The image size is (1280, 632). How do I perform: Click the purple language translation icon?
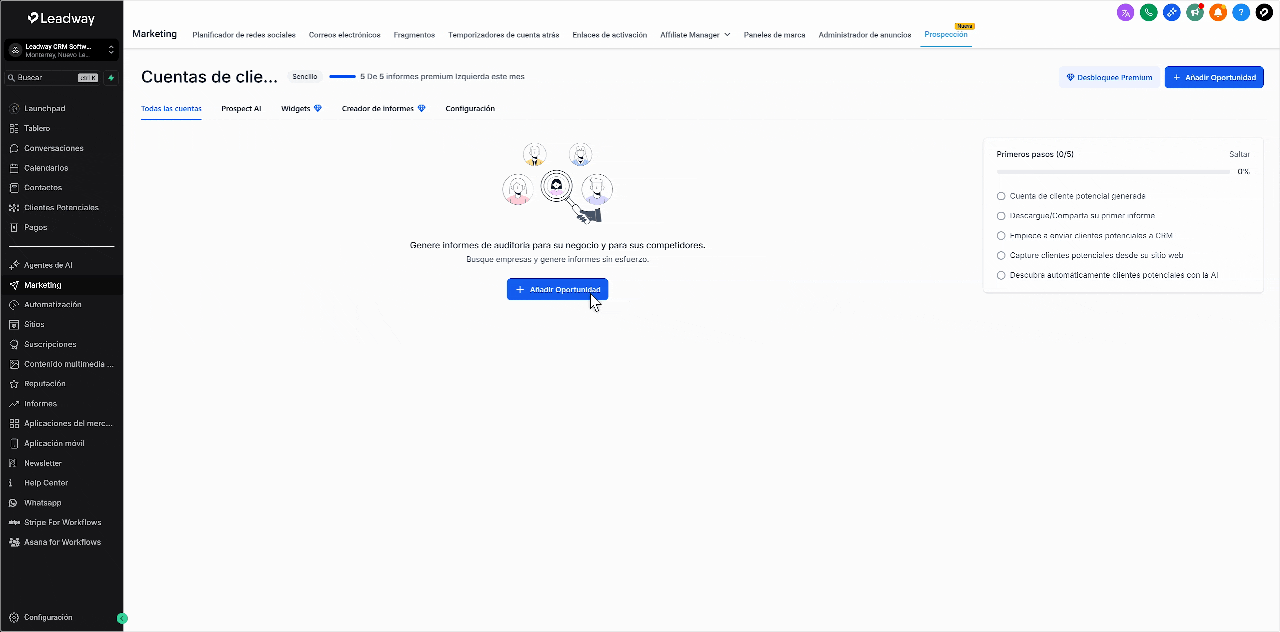tap(1126, 13)
